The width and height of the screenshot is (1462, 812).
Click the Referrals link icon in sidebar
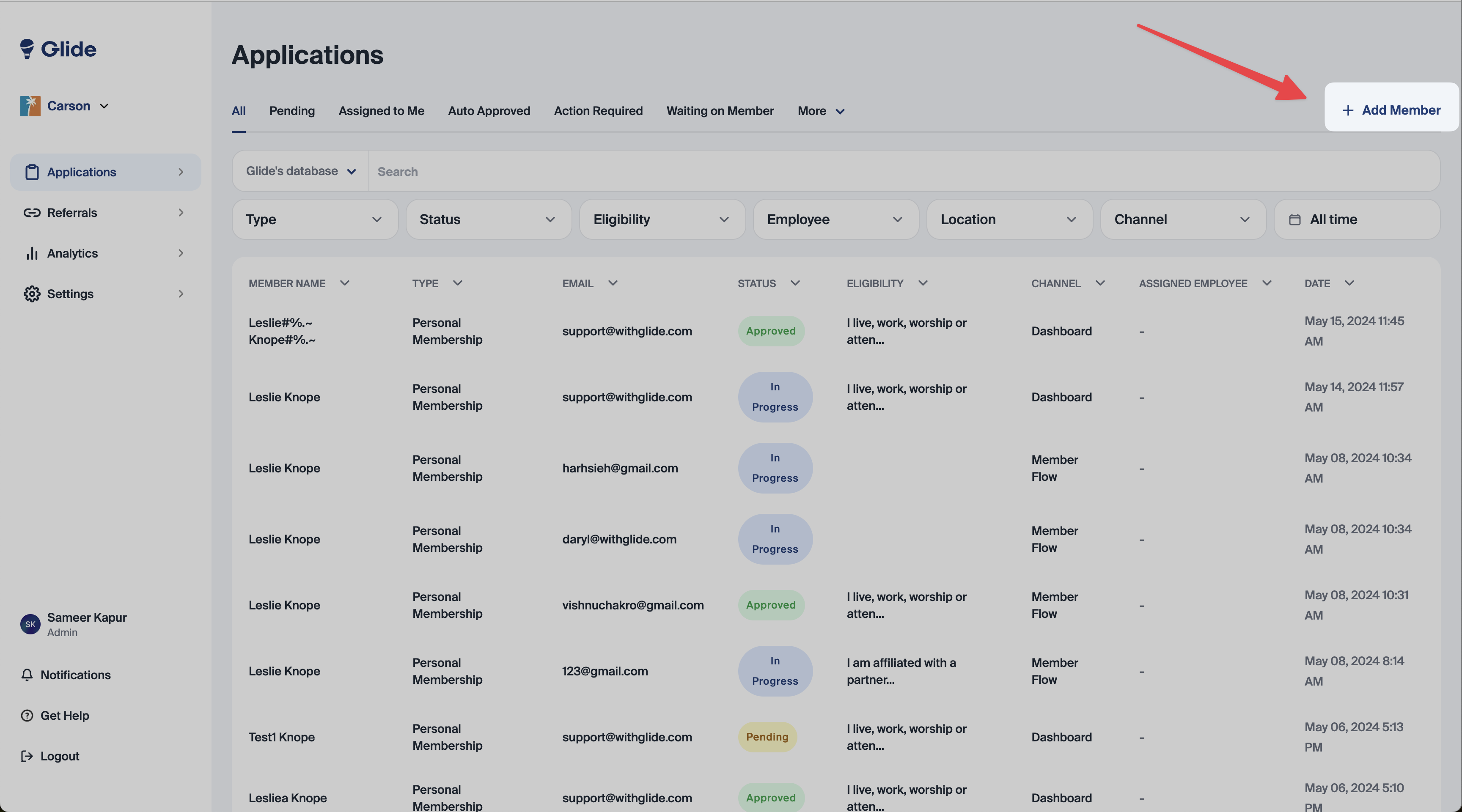coord(32,213)
